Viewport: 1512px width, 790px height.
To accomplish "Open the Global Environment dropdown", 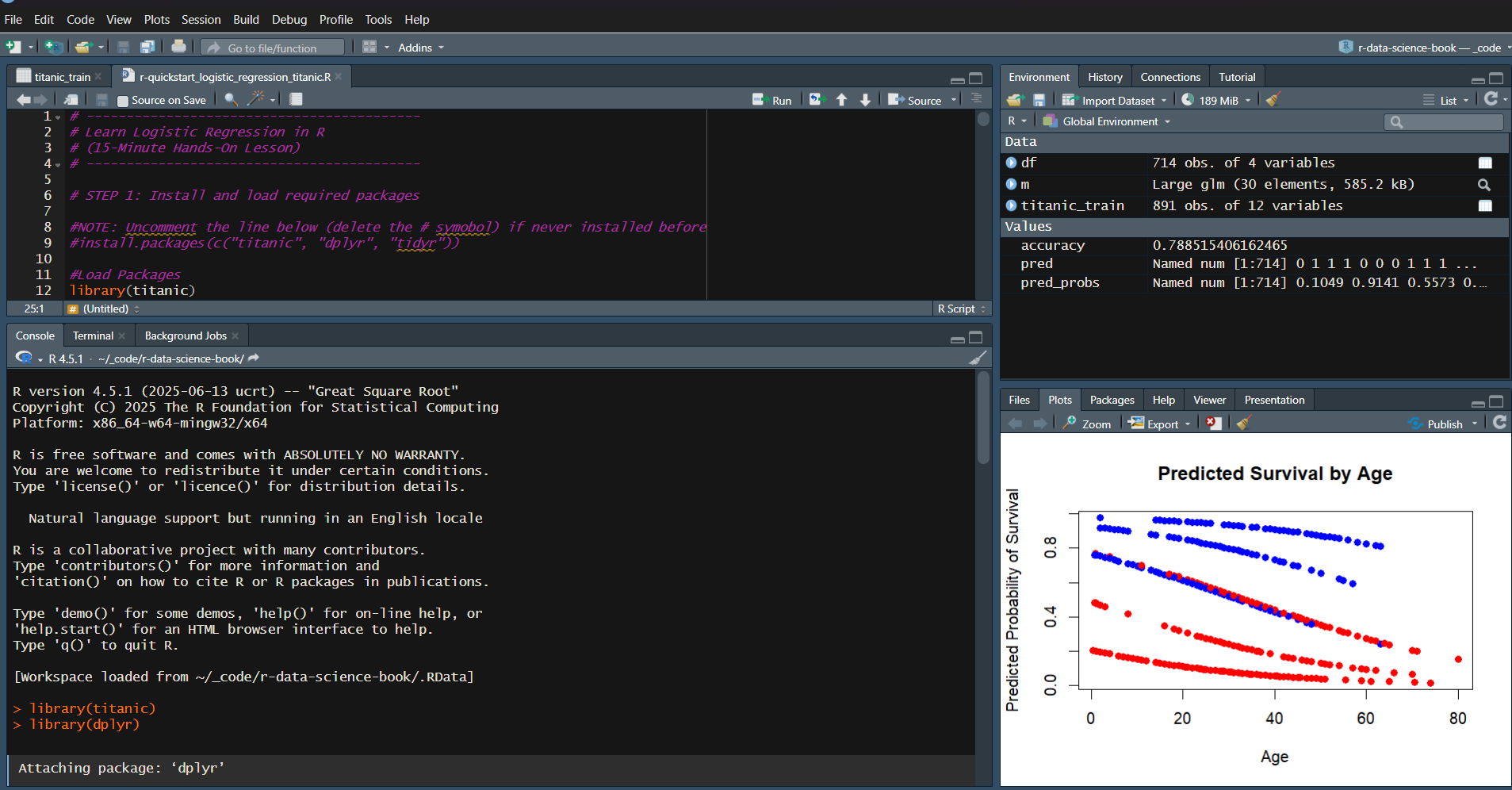I will pos(1109,121).
